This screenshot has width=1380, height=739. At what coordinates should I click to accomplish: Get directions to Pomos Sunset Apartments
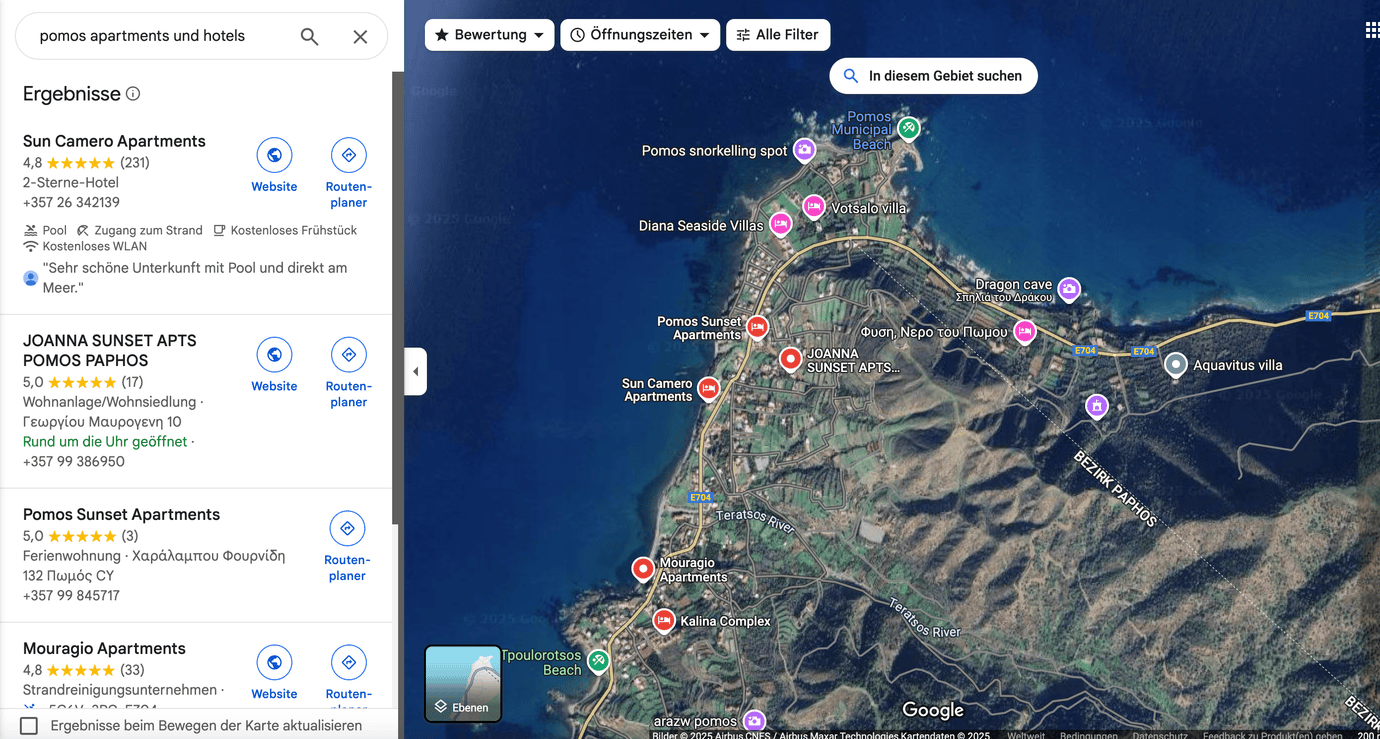point(347,529)
